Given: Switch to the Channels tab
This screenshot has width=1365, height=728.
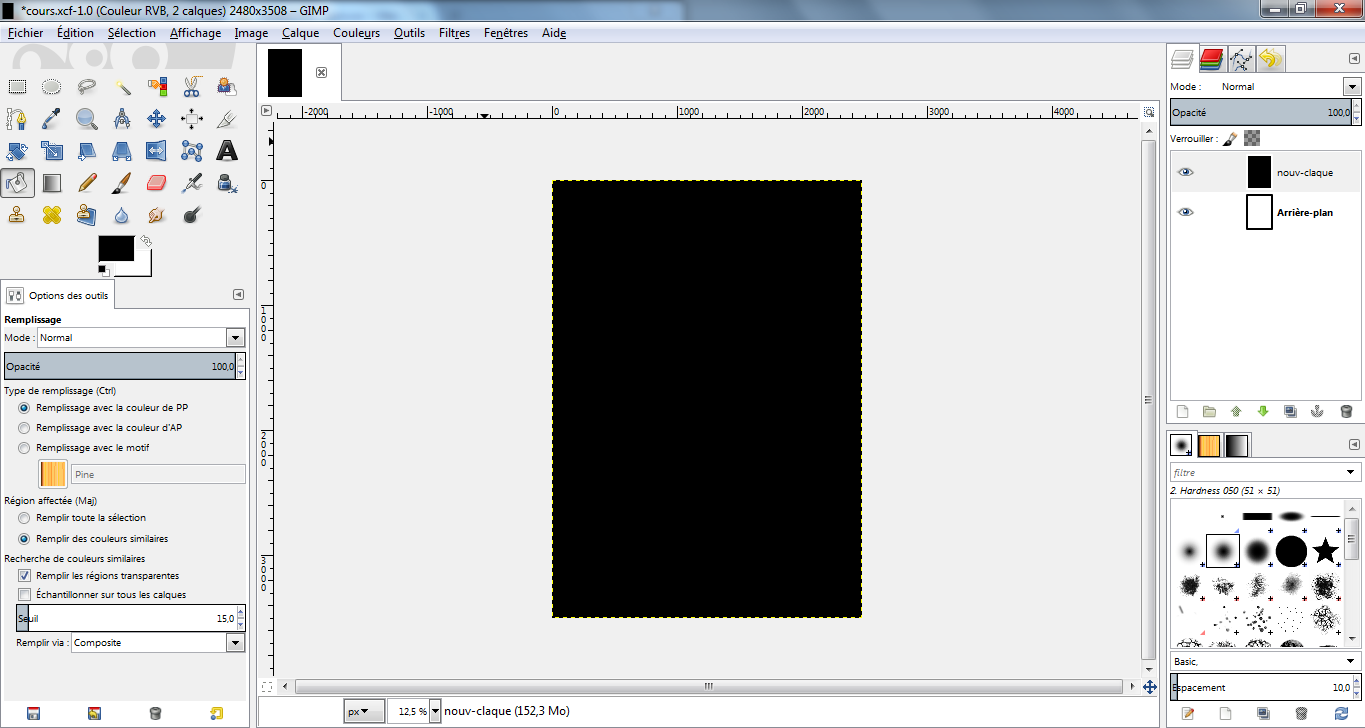Looking at the screenshot, I should [1212, 59].
